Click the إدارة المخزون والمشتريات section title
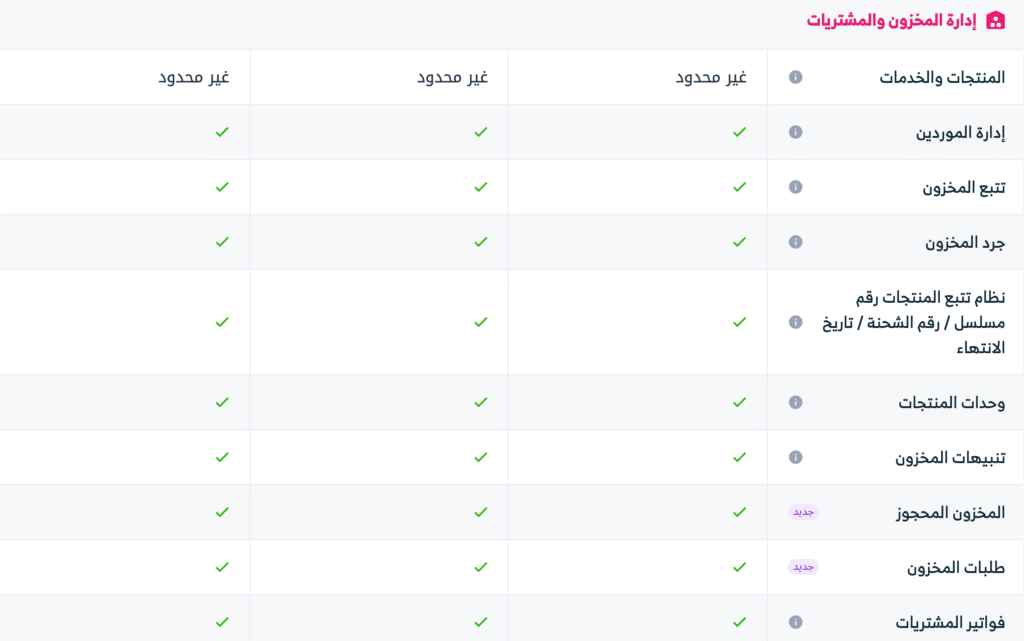 [891, 20]
